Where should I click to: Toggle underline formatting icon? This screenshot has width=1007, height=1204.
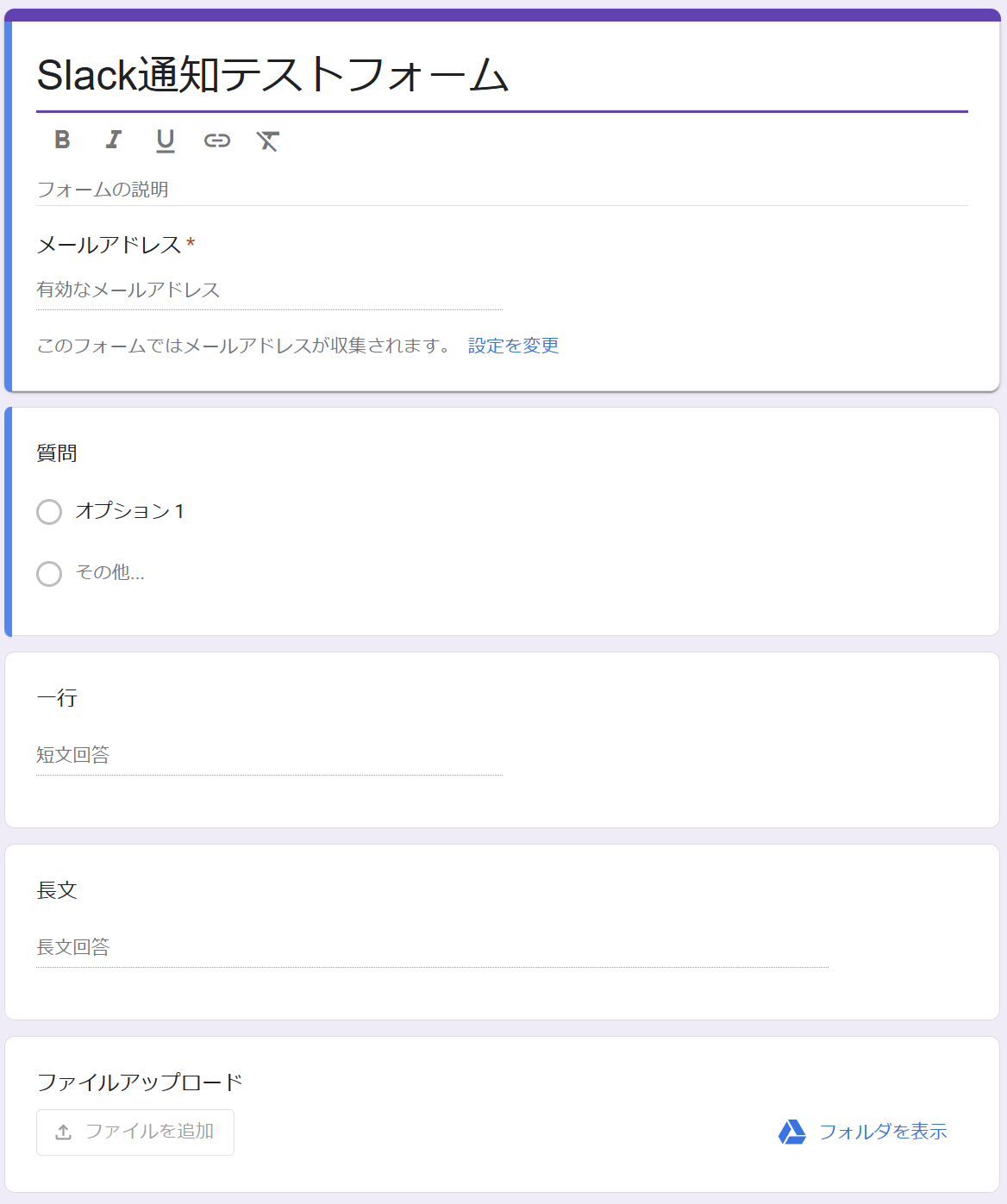point(165,140)
